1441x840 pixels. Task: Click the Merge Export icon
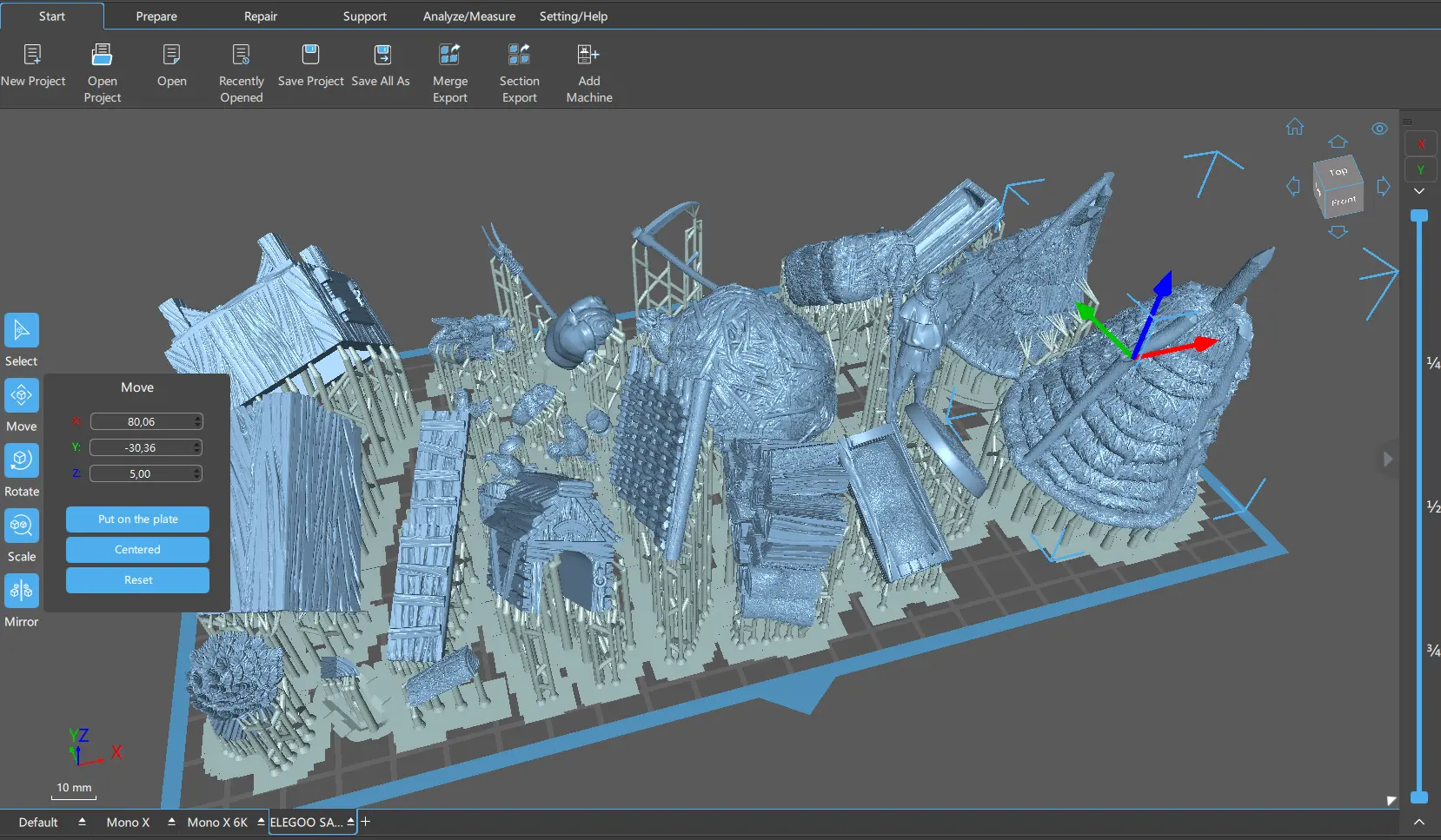(x=449, y=55)
